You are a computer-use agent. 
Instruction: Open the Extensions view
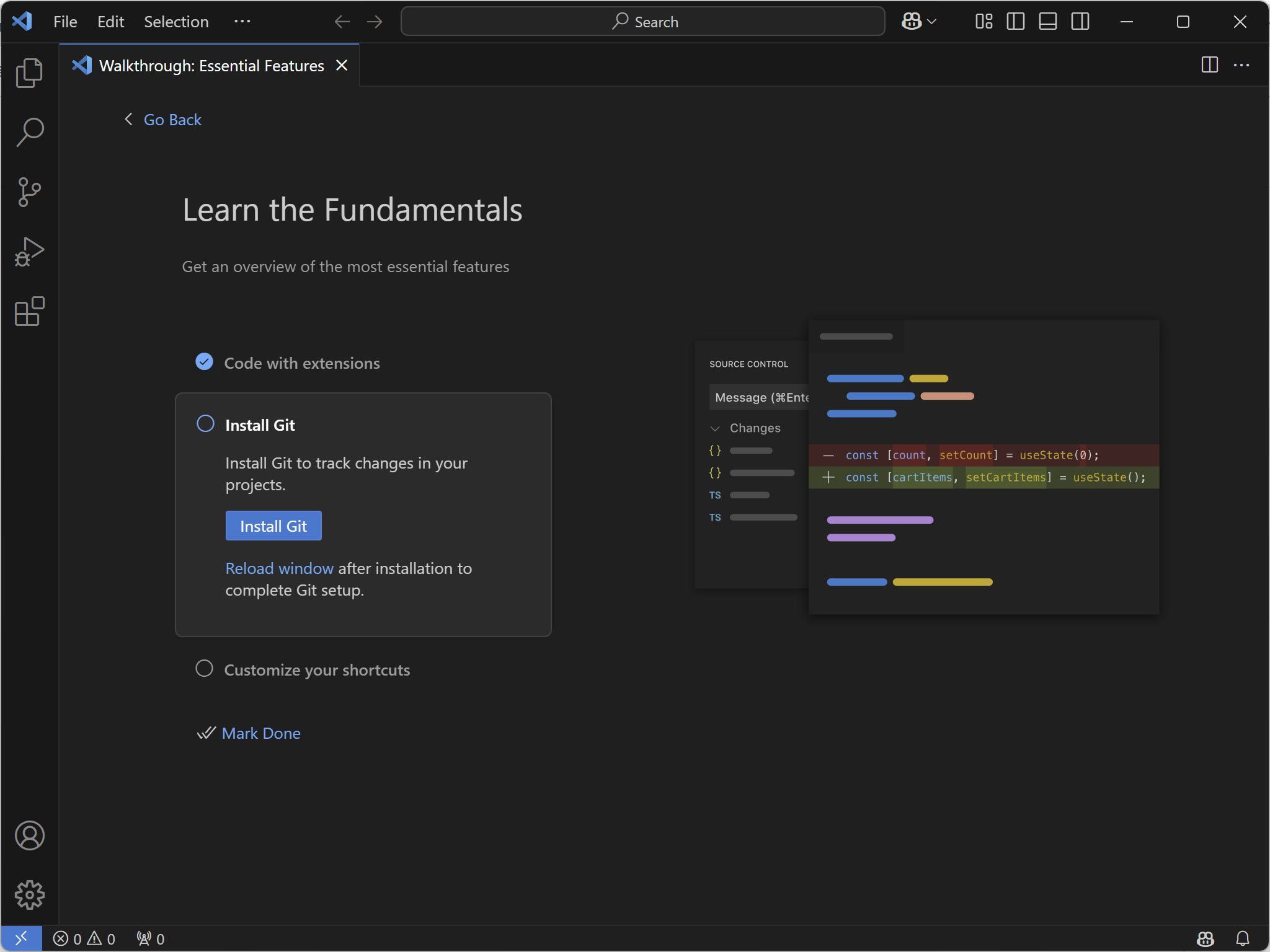29,311
